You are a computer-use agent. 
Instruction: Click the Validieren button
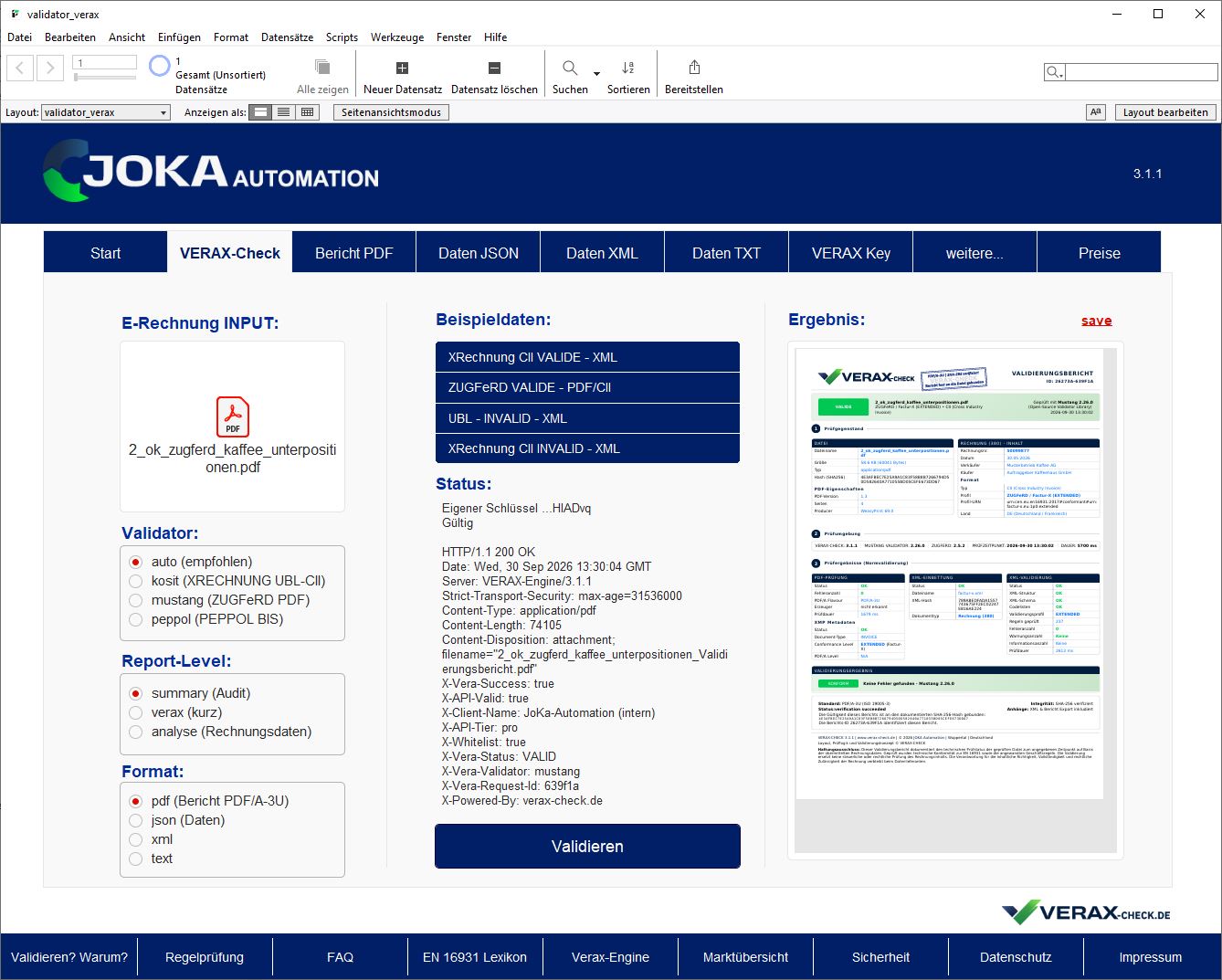(587, 847)
